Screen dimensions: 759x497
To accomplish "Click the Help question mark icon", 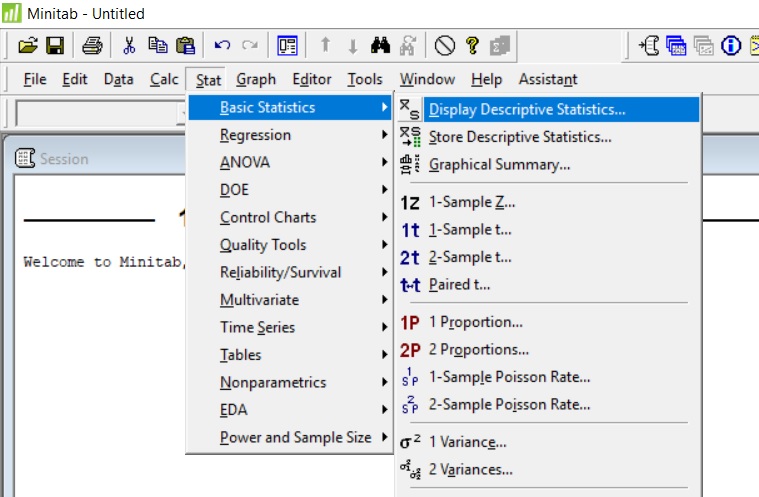I will tap(472, 45).
